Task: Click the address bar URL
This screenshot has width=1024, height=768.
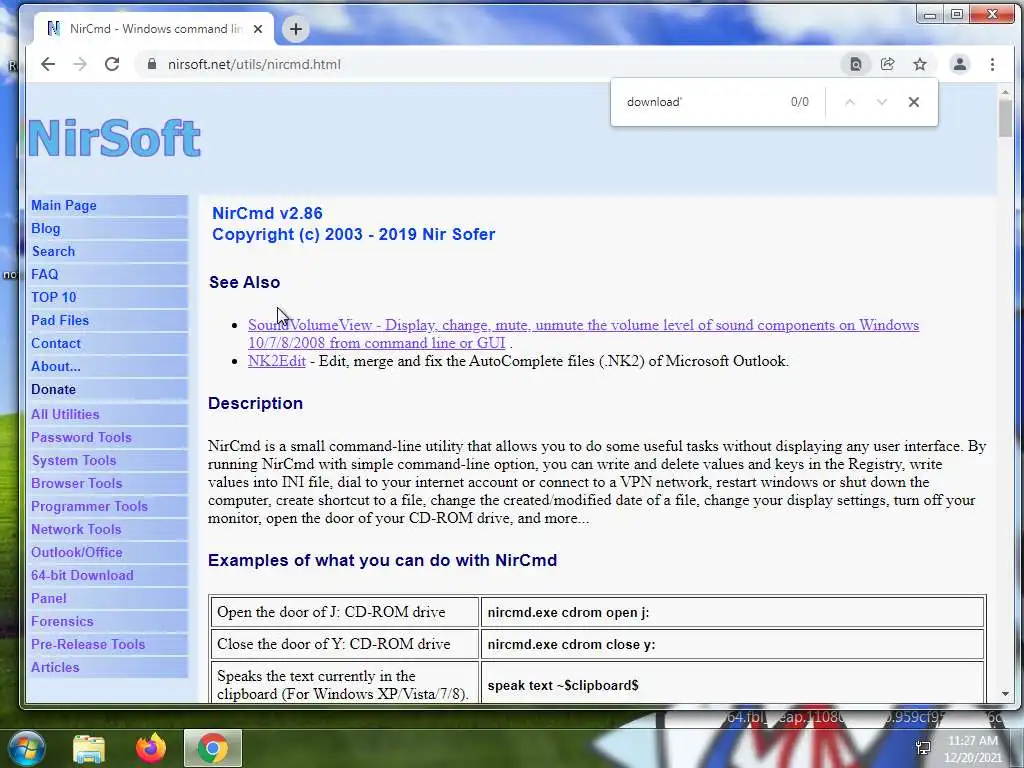Action: (x=254, y=64)
